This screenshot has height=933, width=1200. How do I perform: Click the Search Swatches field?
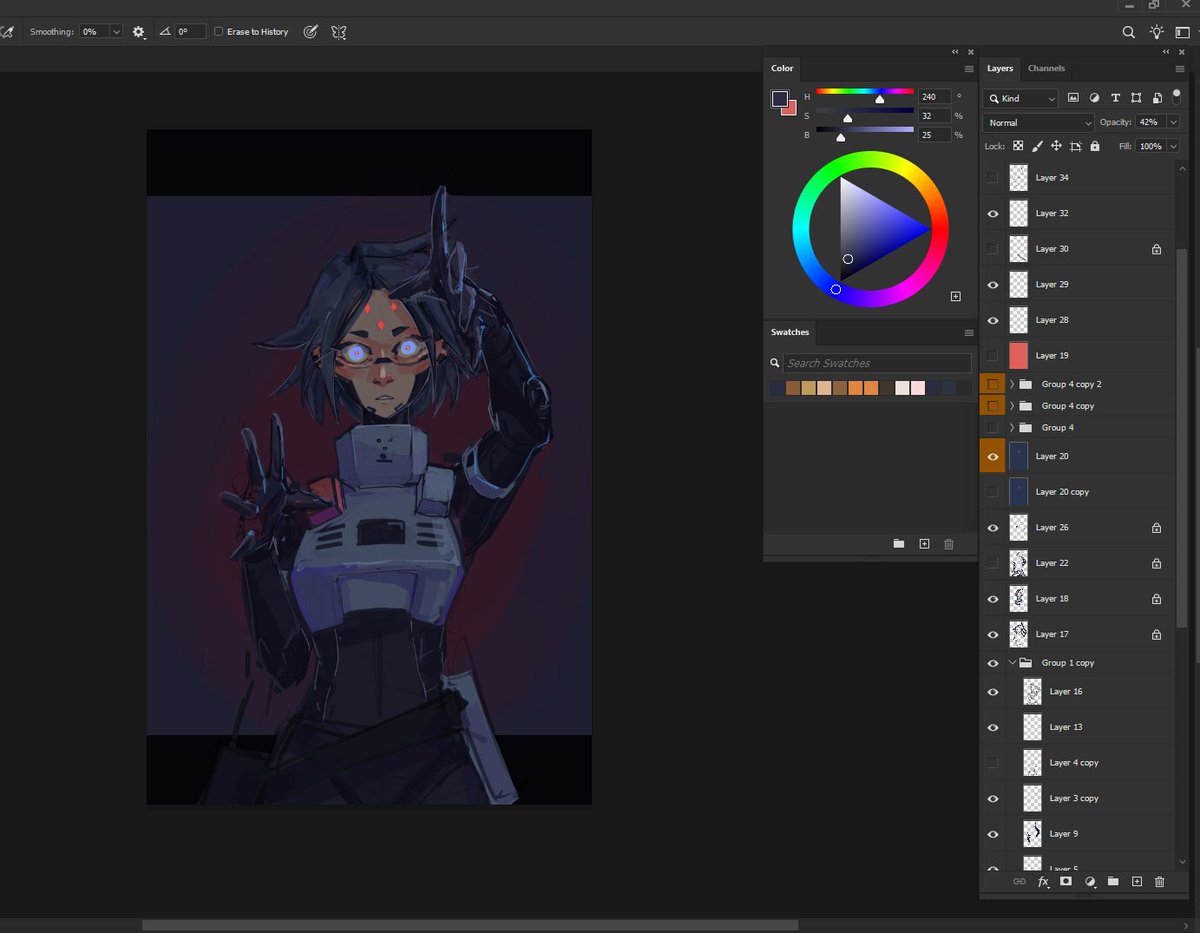(x=876, y=363)
